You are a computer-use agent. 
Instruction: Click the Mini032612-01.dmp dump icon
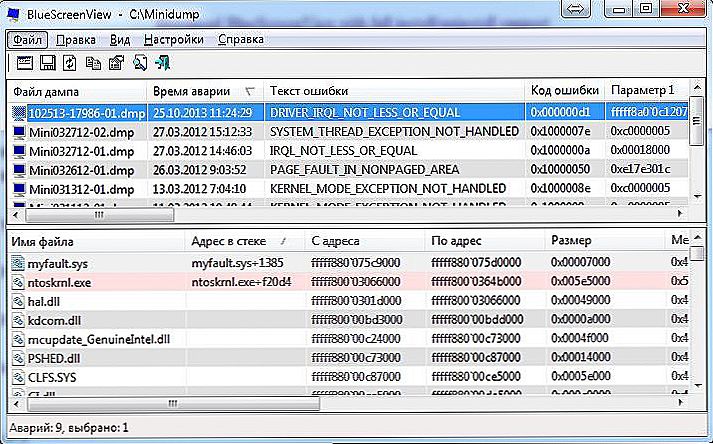(x=19, y=170)
